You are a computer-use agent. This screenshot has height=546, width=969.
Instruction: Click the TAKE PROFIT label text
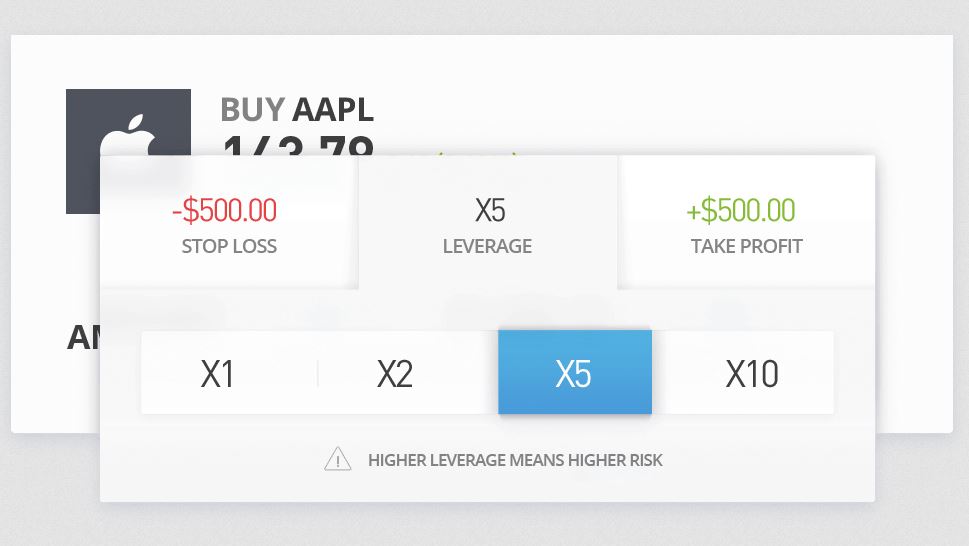(747, 246)
